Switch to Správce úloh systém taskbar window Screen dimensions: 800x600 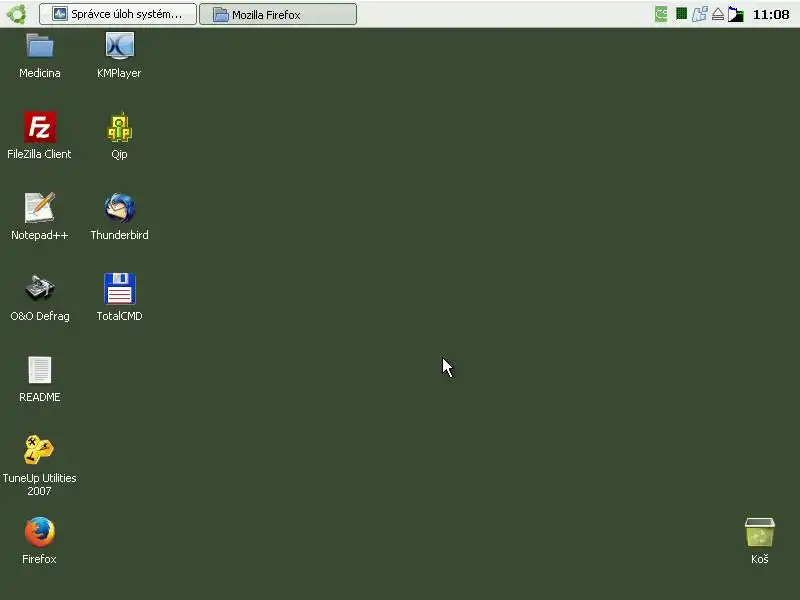pyautogui.click(x=118, y=14)
